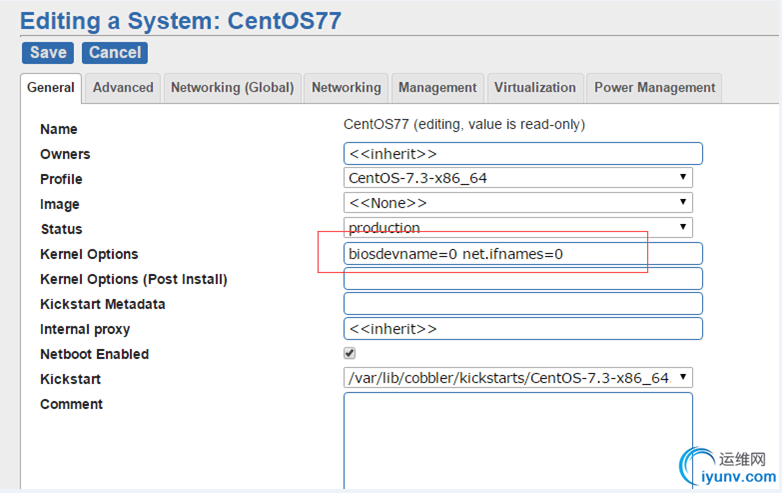Click the Save button
The width and height of the screenshot is (782, 493).
[x=48, y=53]
